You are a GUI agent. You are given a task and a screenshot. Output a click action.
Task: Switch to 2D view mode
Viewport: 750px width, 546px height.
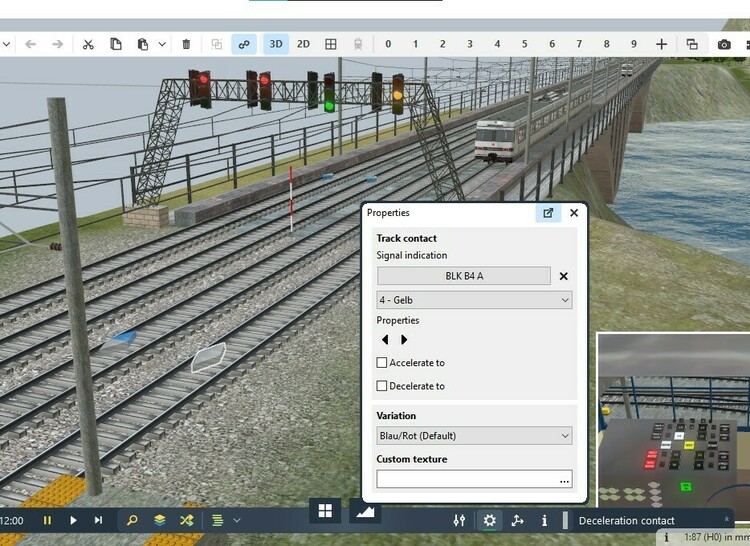pos(303,44)
